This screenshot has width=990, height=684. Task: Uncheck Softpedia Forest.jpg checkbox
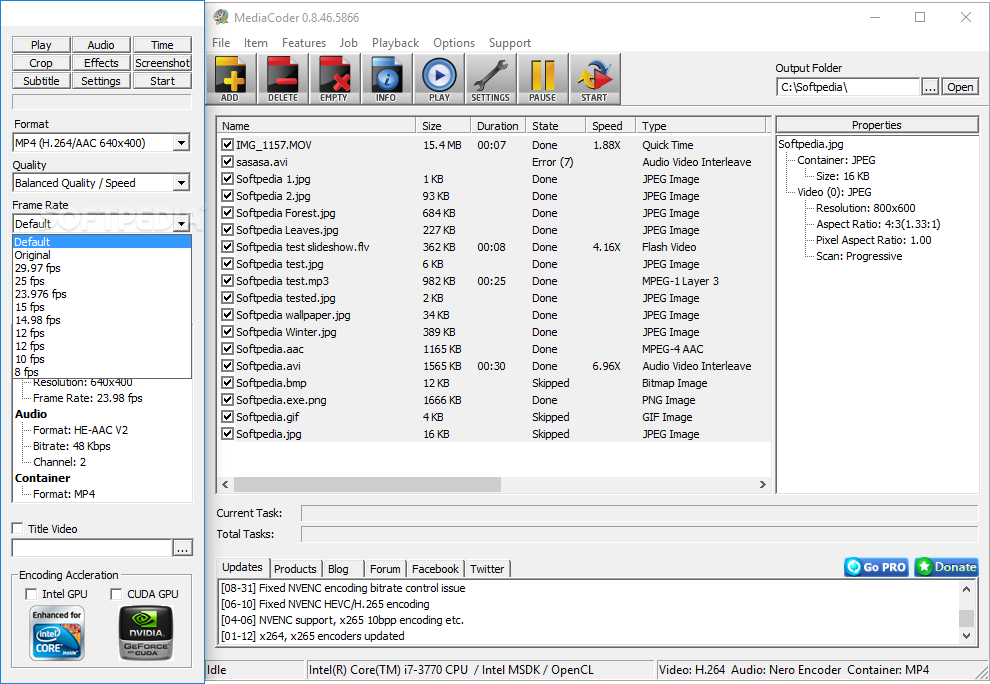pos(228,213)
